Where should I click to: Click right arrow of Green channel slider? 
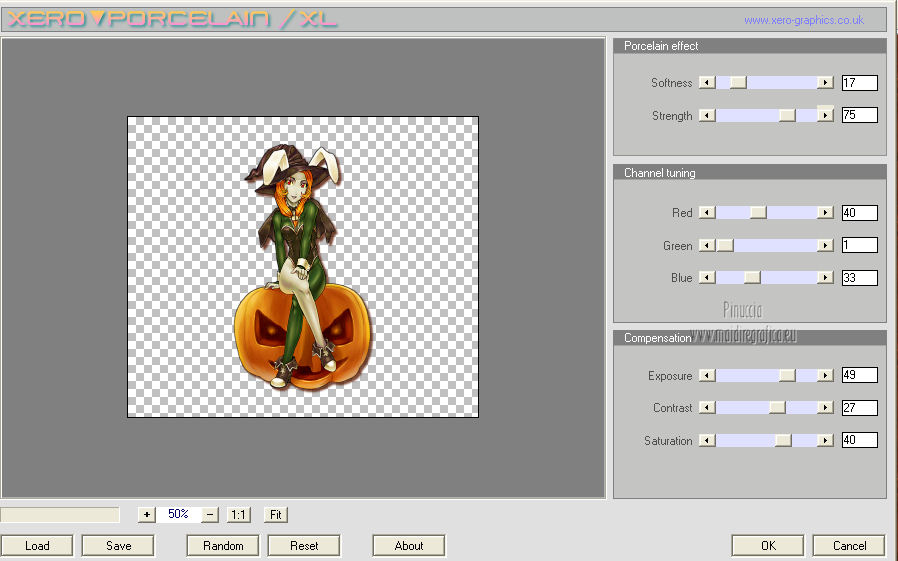coord(825,246)
